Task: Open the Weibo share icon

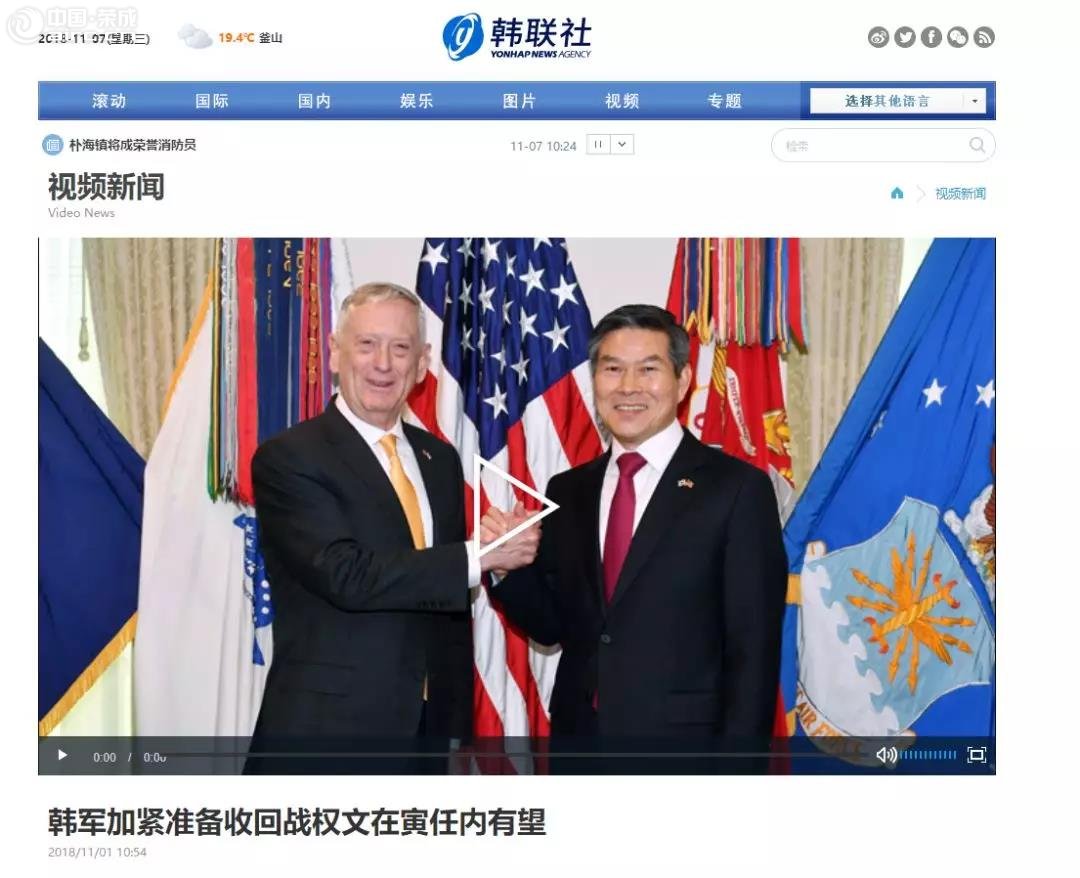Action: (x=878, y=37)
